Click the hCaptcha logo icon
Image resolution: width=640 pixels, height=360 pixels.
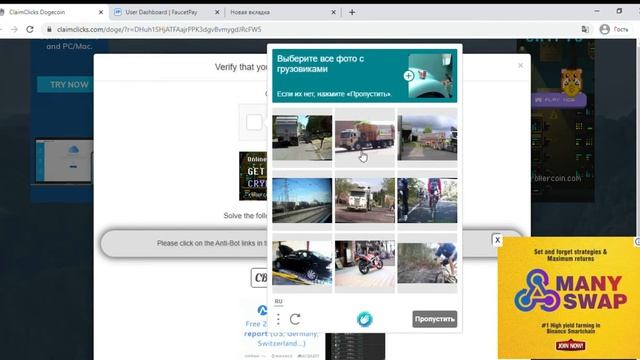364,319
